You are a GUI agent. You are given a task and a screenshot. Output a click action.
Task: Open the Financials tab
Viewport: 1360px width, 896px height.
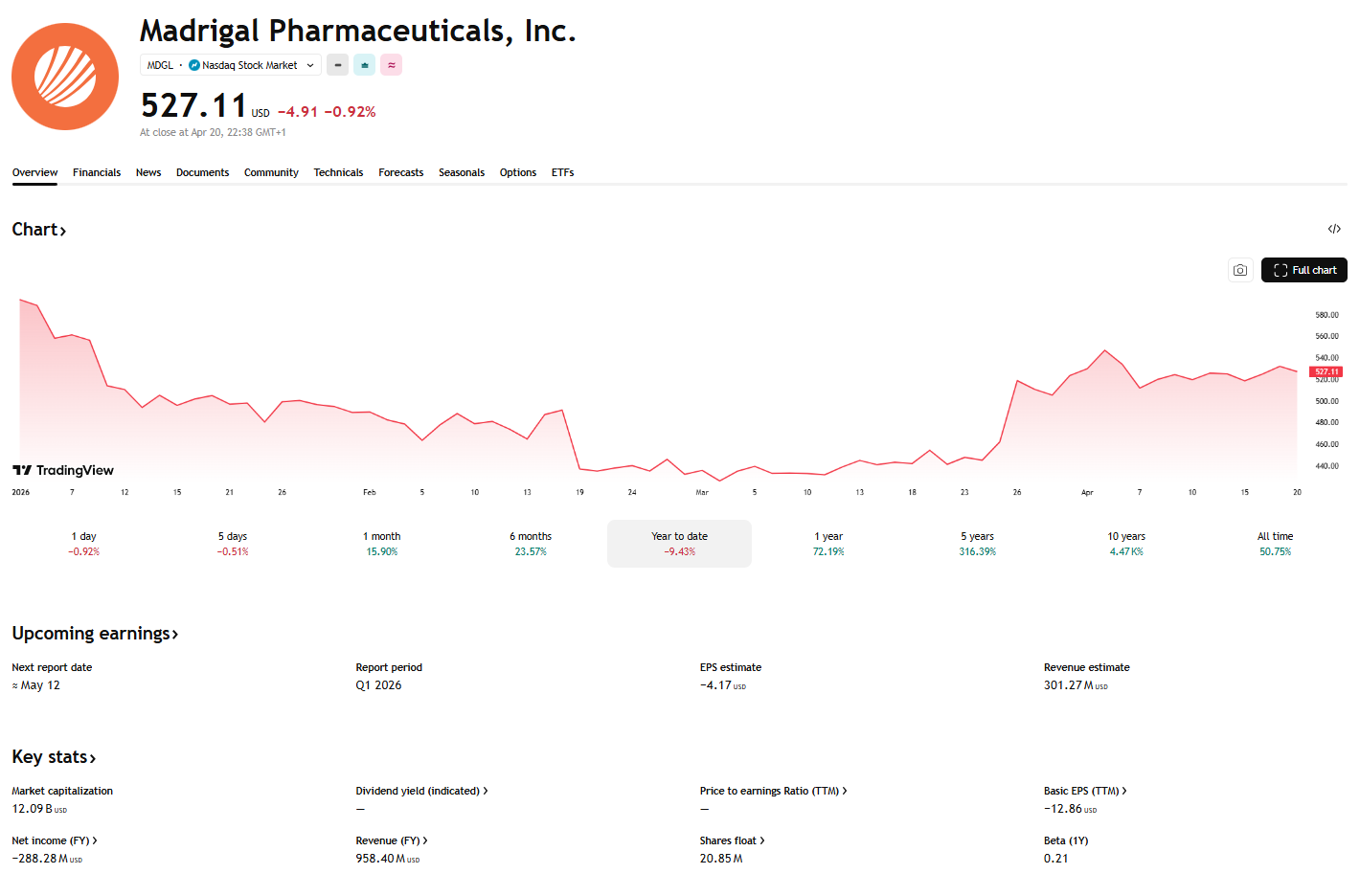97,172
